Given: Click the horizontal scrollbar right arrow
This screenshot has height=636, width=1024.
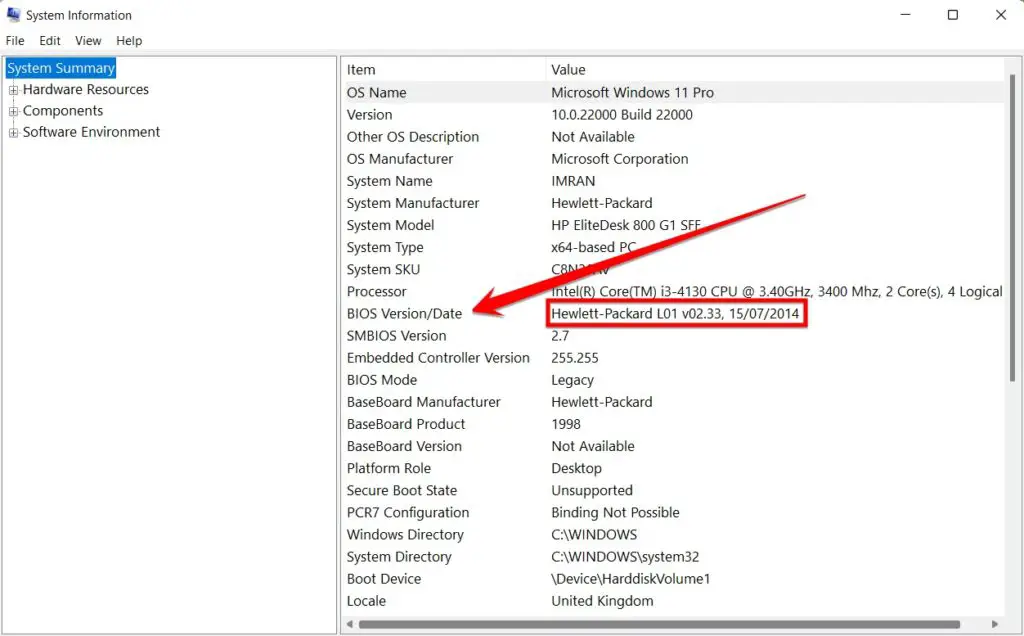Looking at the screenshot, I should tap(995, 624).
